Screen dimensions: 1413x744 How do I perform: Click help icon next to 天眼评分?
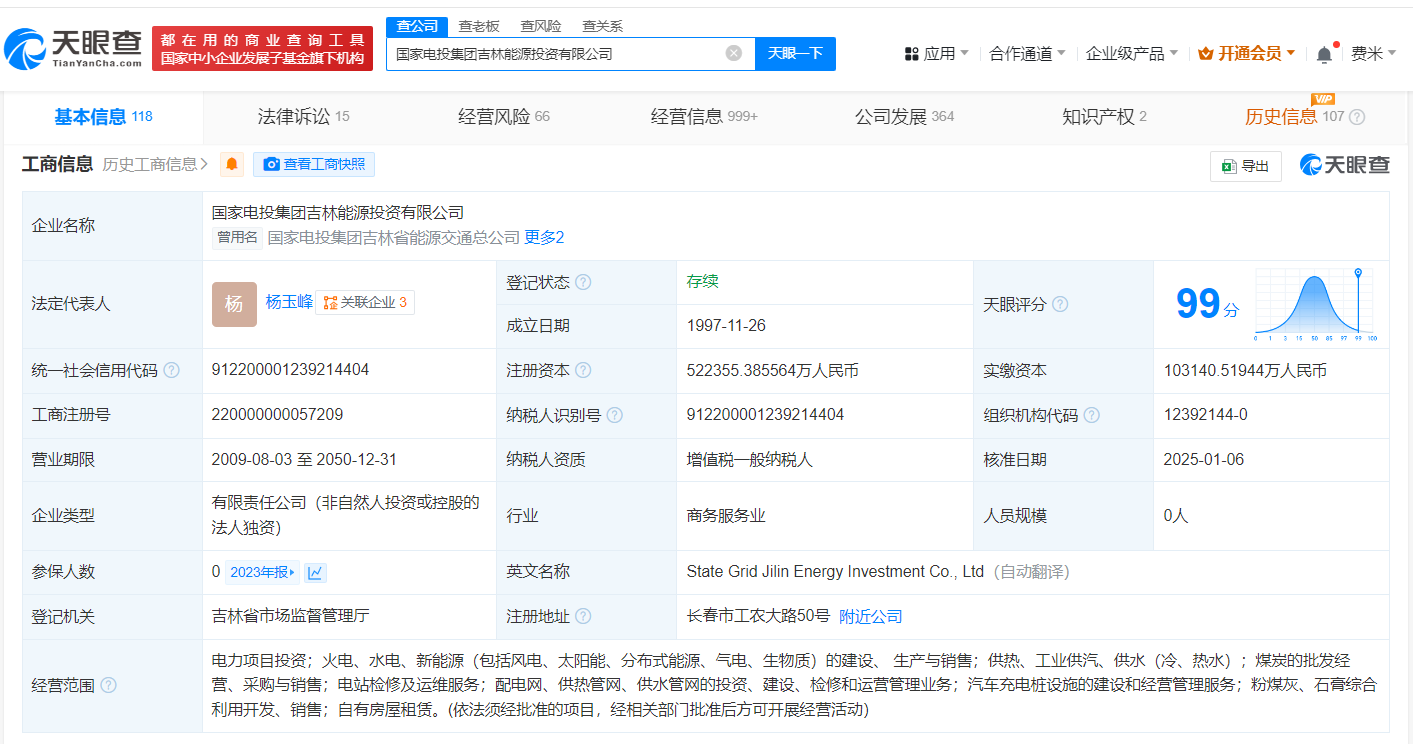pyautogui.click(x=1060, y=304)
